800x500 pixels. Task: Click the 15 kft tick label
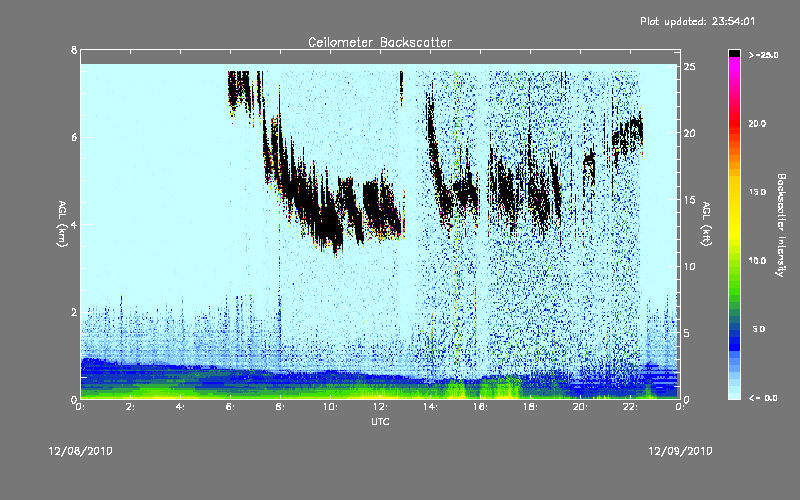point(690,200)
